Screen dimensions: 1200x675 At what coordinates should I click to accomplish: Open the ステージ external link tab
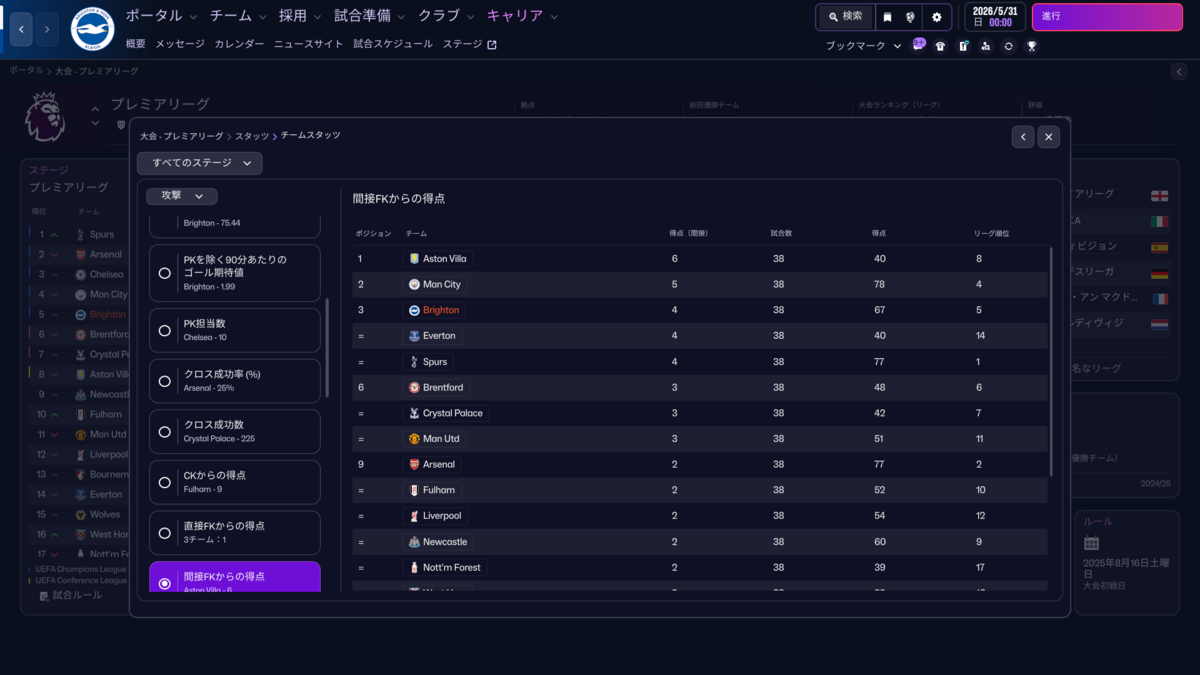[469, 44]
